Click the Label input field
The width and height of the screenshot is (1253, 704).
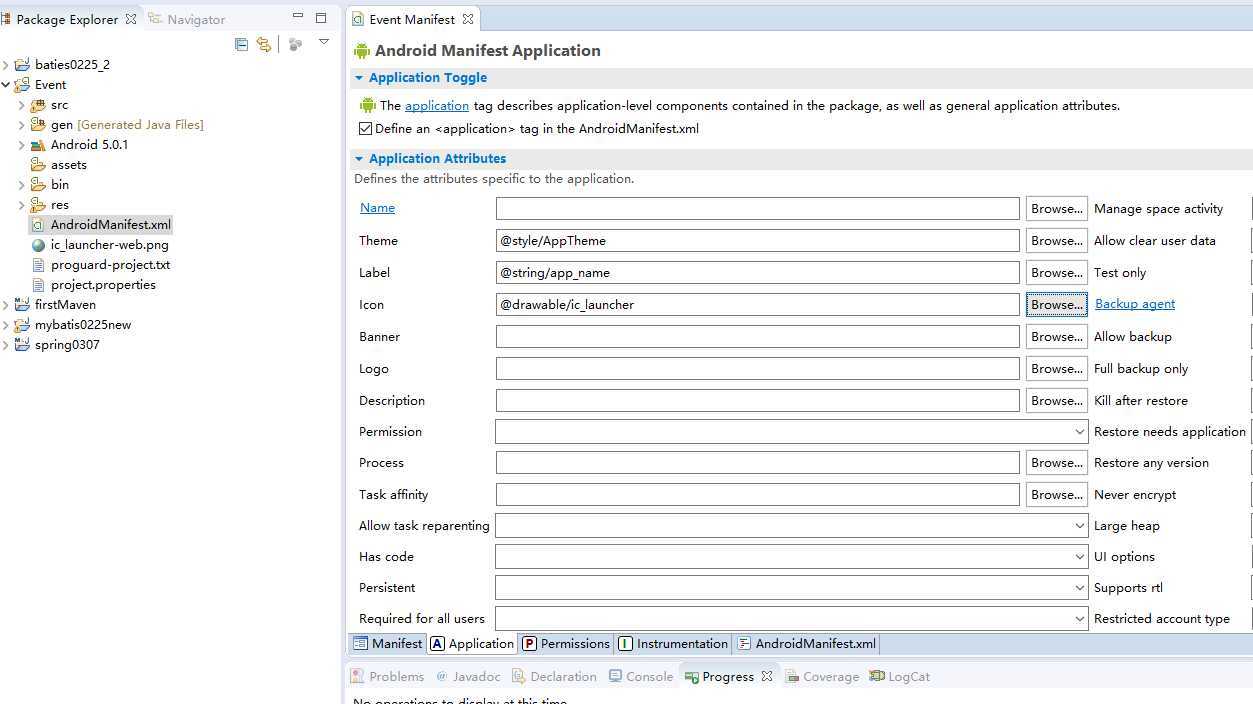click(757, 273)
